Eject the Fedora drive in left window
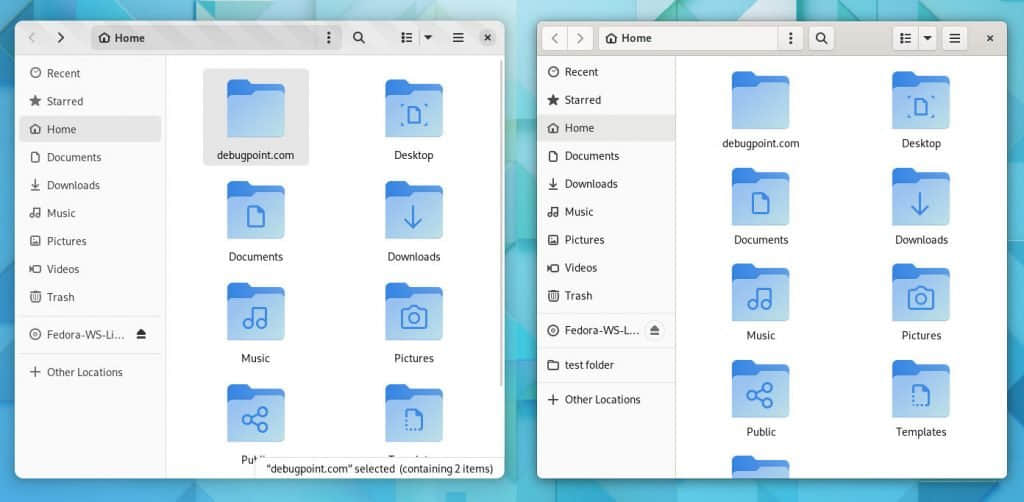Image resolution: width=1024 pixels, height=502 pixels. [142, 334]
